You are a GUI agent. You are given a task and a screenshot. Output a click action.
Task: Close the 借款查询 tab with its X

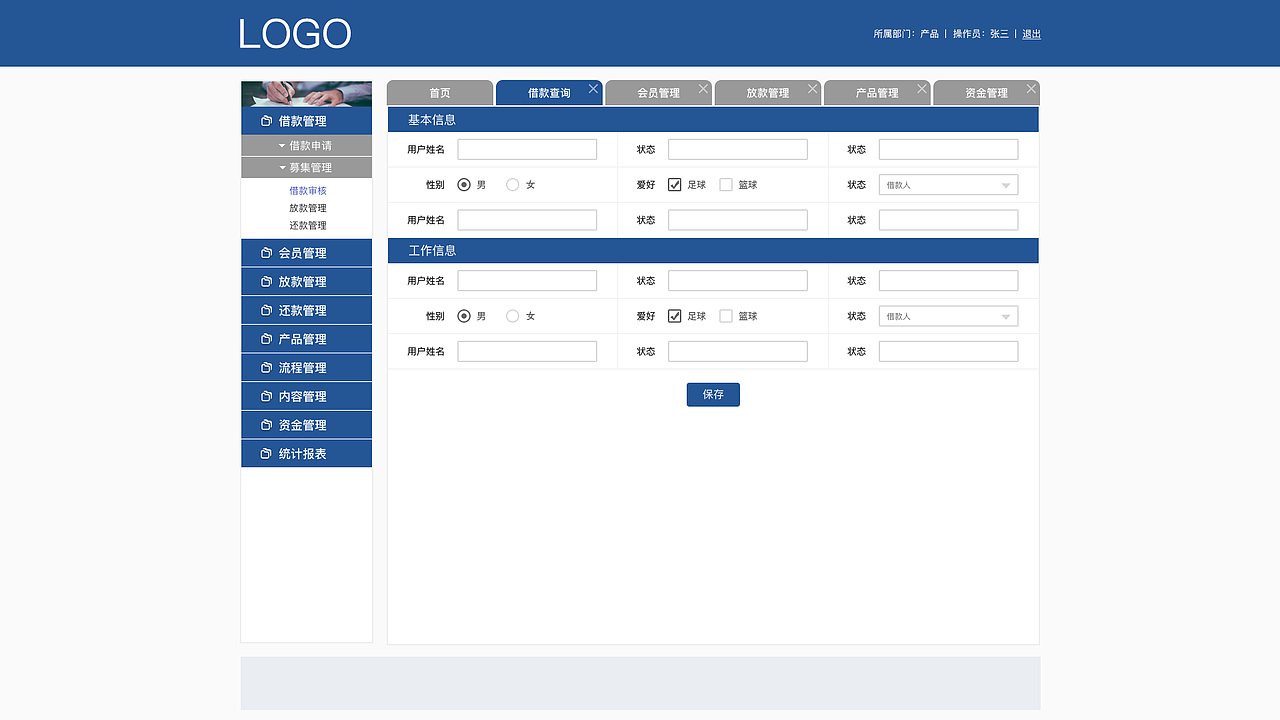[x=593, y=89]
